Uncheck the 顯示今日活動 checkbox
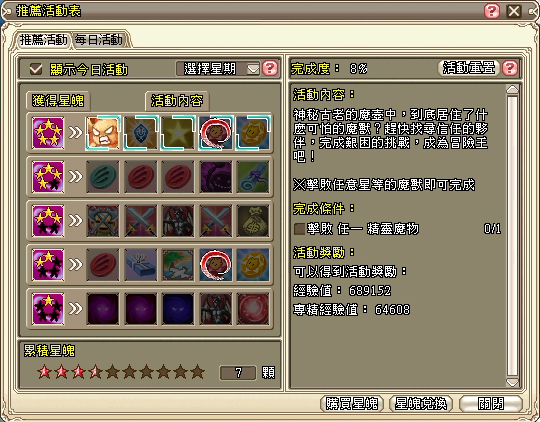 (36, 69)
